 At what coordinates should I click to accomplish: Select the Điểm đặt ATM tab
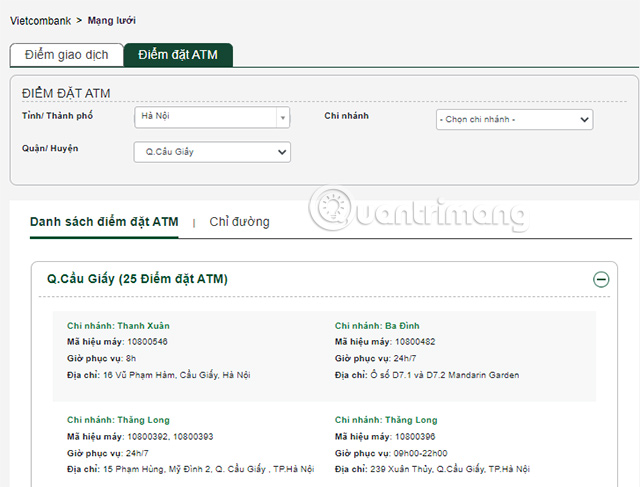[x=178, y=55]
